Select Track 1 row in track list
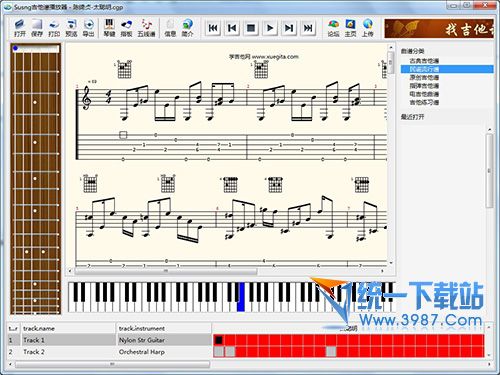The image size is (500, 375). (x=109, y=340)
